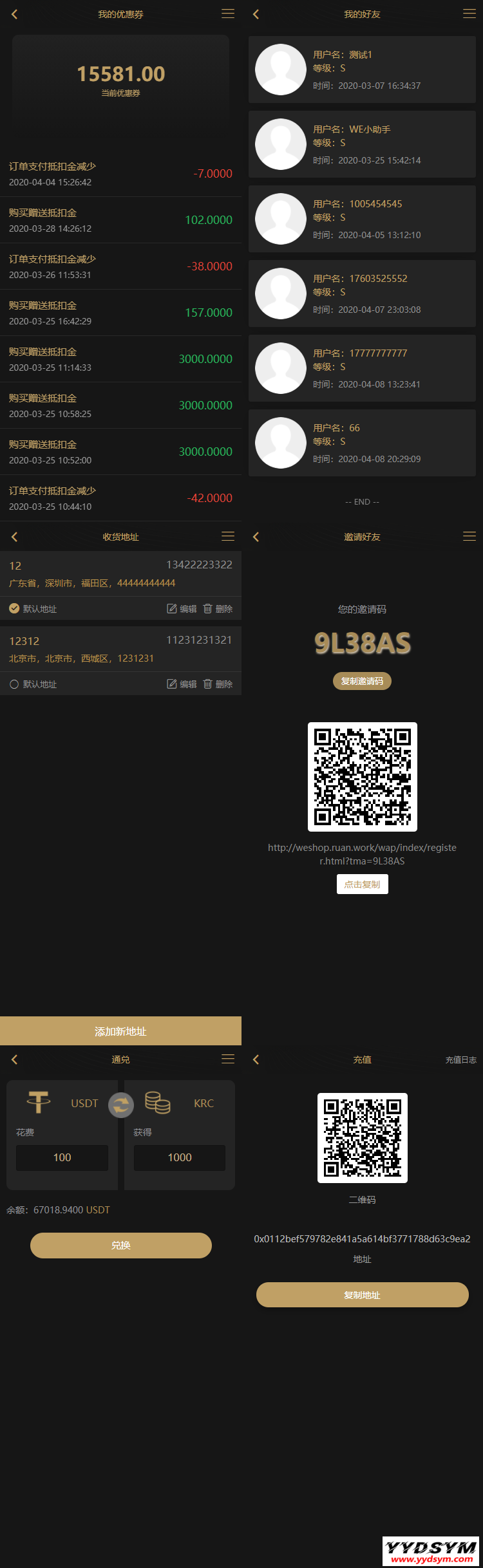The height and width of the screenshot is (1568, 483).
Task: Delete the address named 12
Action: pos(218,609)
